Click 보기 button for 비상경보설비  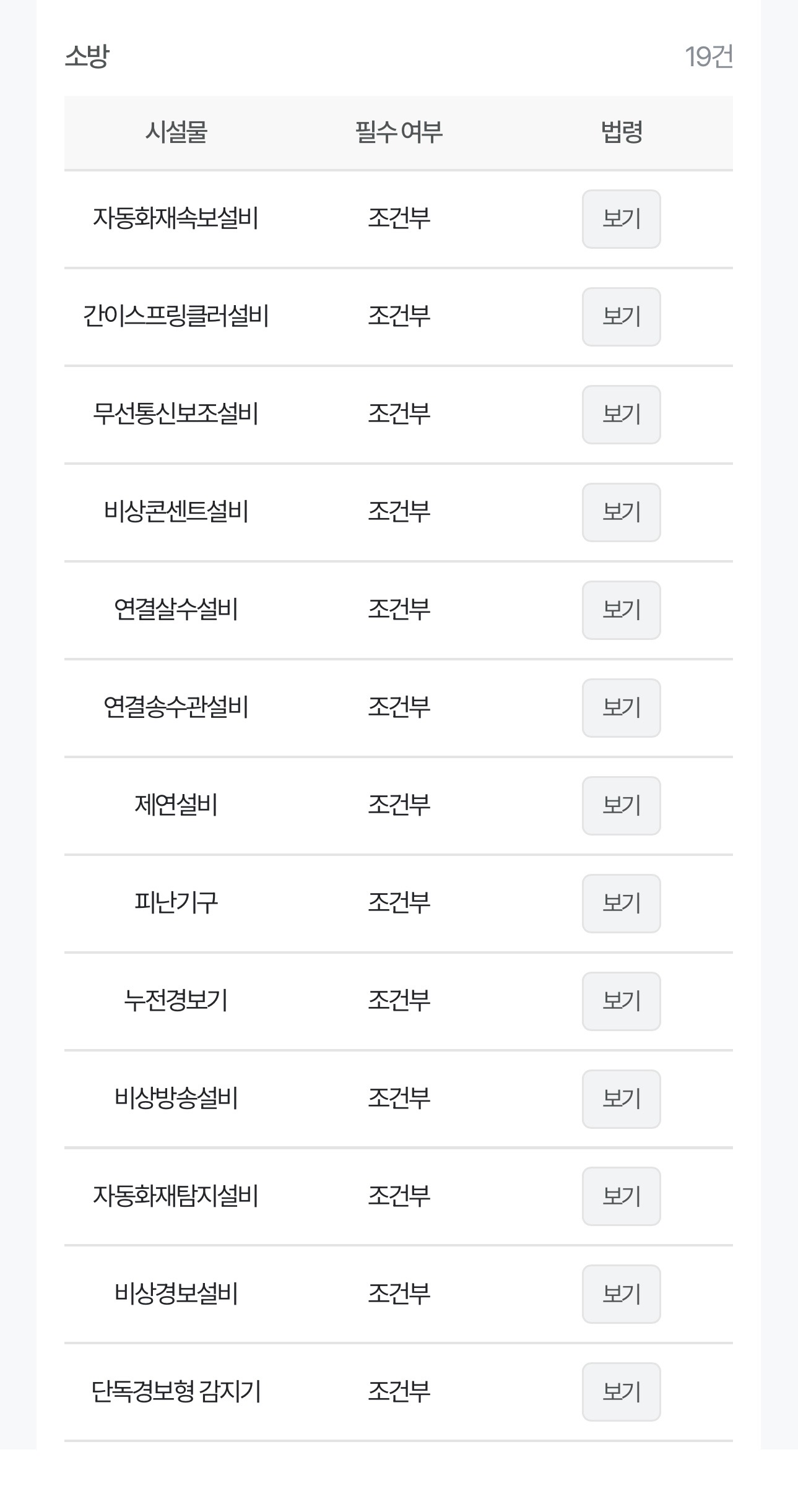pos(621,1294)
